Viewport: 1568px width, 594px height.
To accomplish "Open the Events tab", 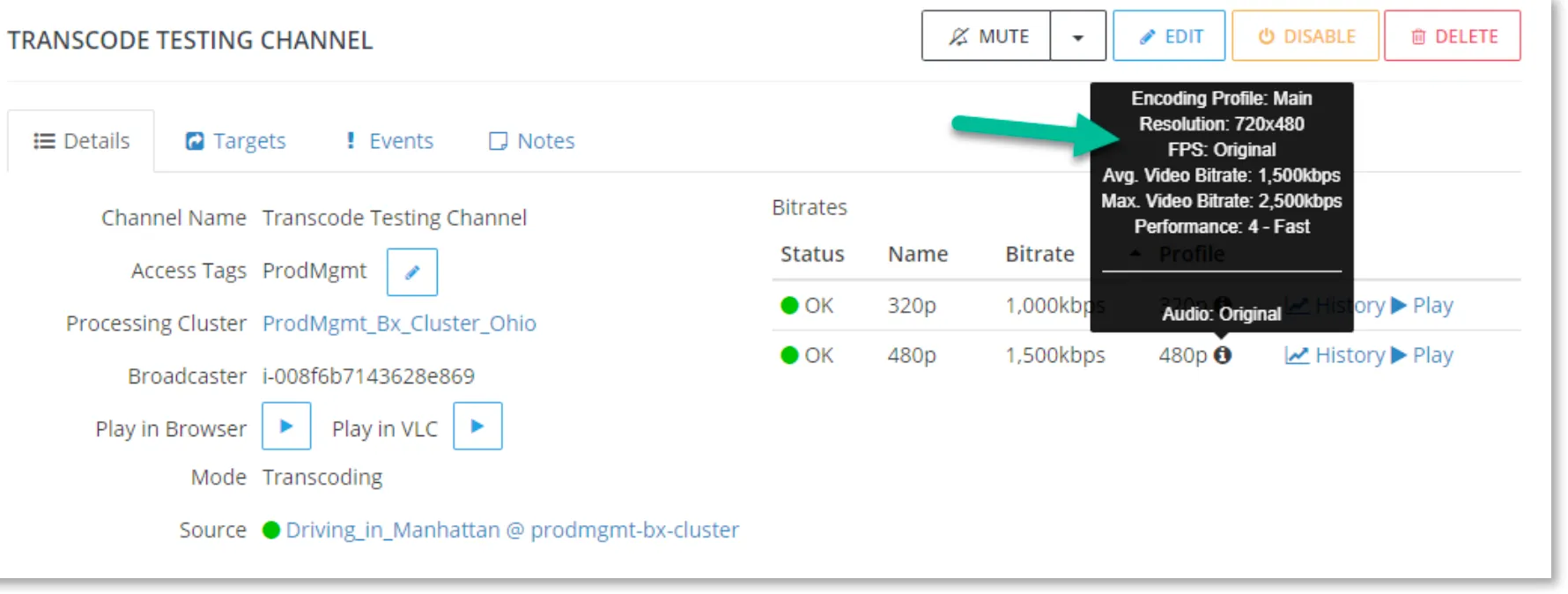I will [x=388, y=141].
